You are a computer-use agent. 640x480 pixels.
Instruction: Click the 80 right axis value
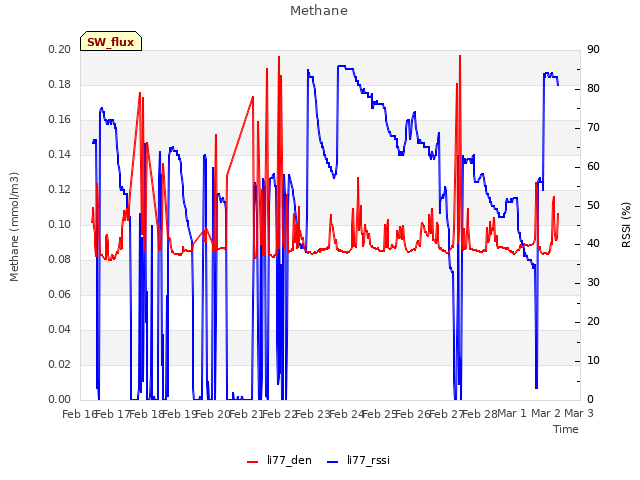pos(593,89)
